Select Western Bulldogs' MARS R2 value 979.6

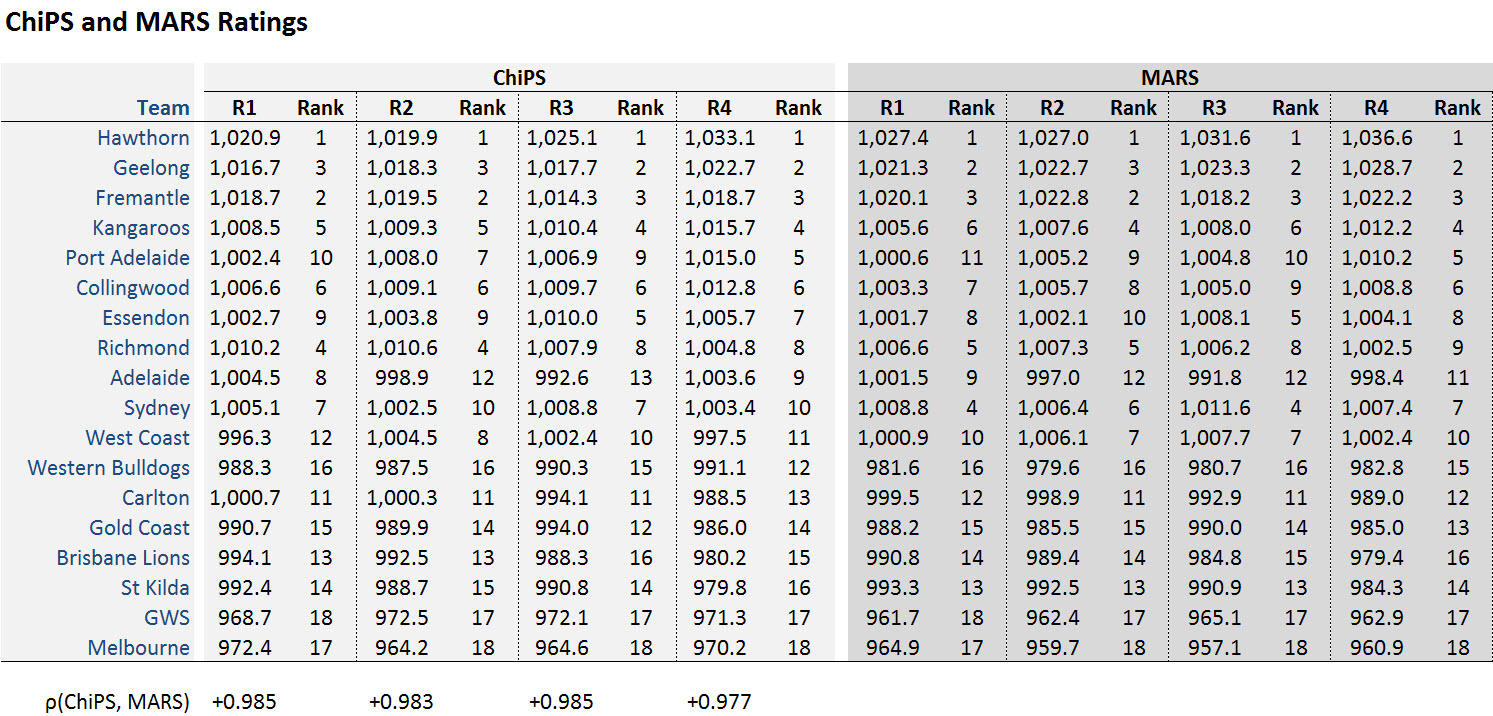pyautogui.click(x=1053, y=468)
